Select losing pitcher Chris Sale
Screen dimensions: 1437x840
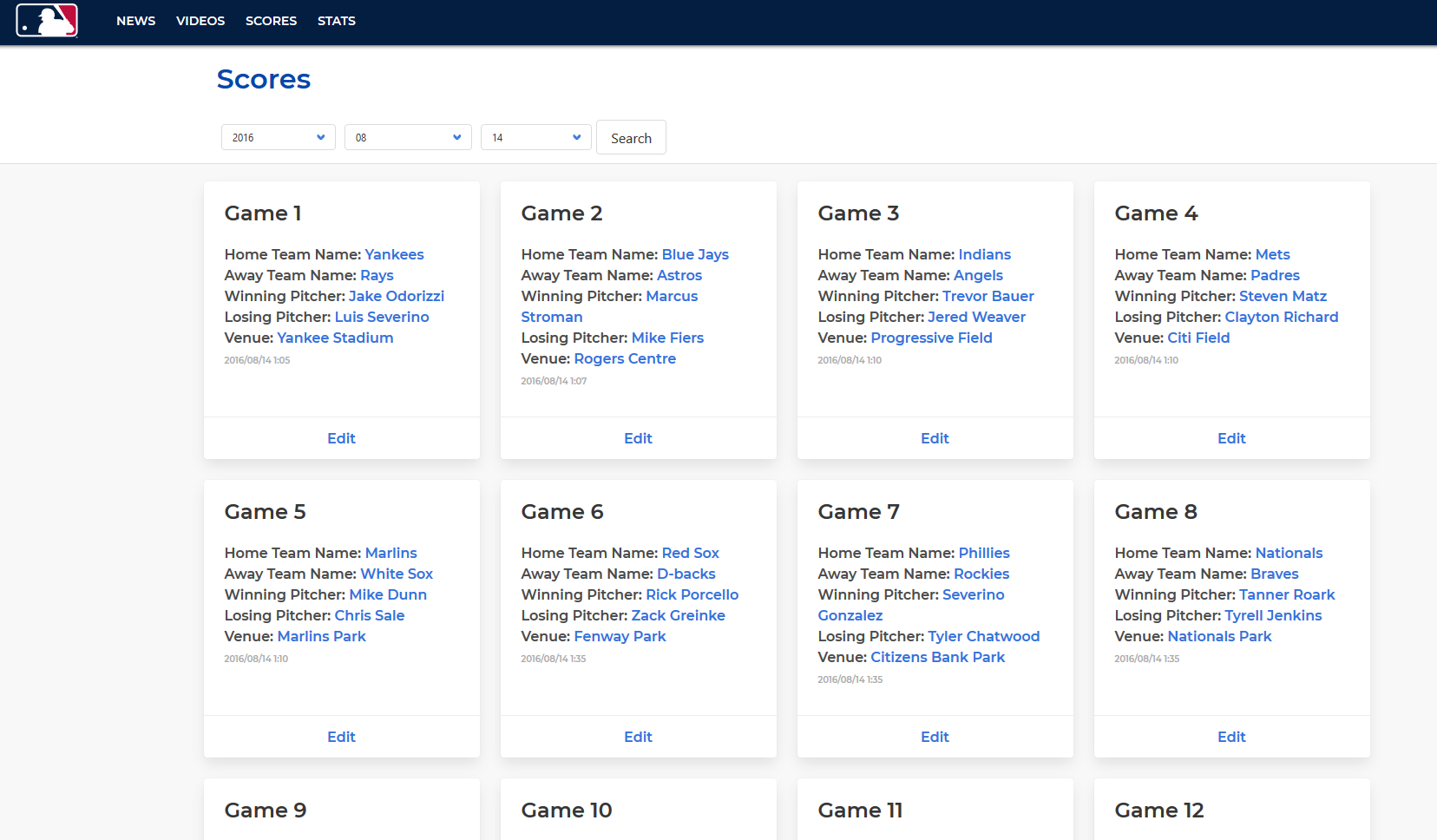[x=370, y=615]
